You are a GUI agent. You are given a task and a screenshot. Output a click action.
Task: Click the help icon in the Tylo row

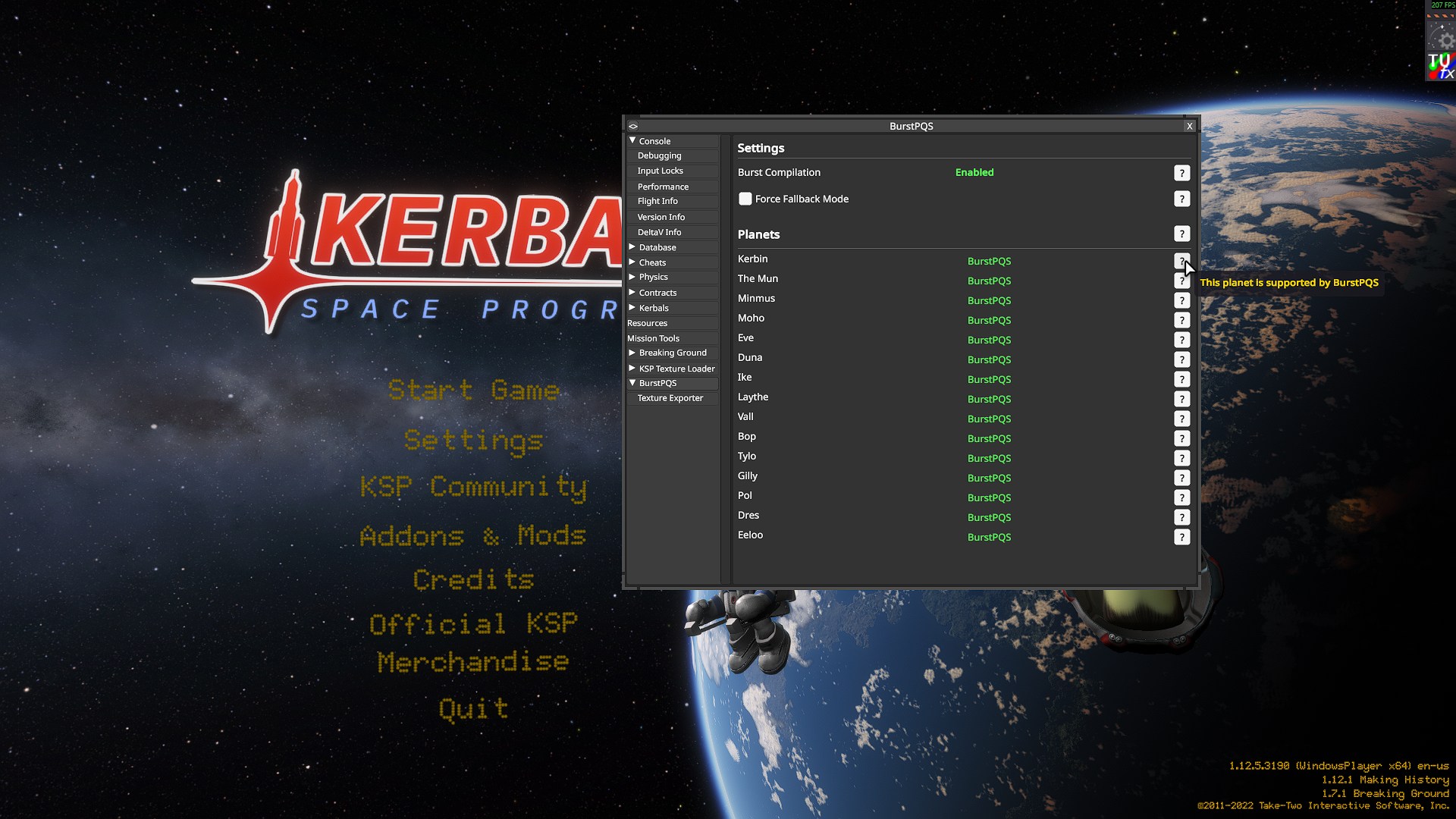click(1181, 458)
